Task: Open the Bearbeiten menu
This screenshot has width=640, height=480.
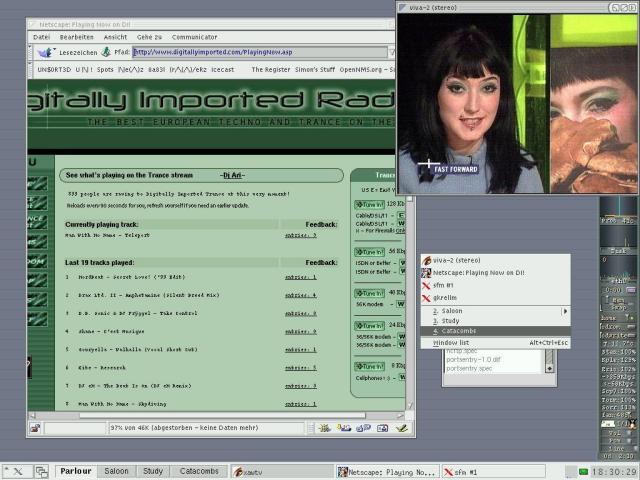Action: coord(77,37)
